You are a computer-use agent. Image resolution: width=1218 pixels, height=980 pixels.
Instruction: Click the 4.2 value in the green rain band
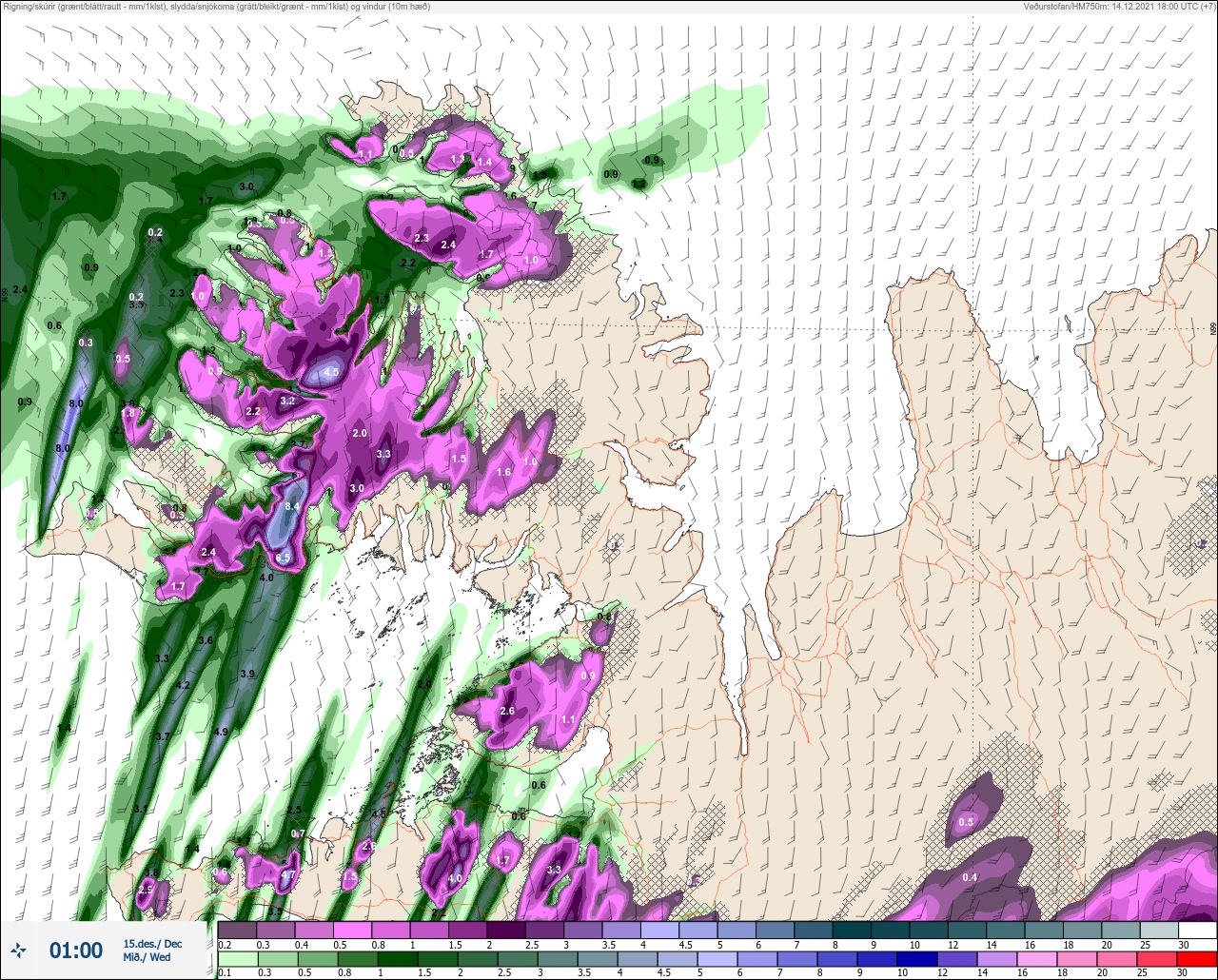(184, 685)
